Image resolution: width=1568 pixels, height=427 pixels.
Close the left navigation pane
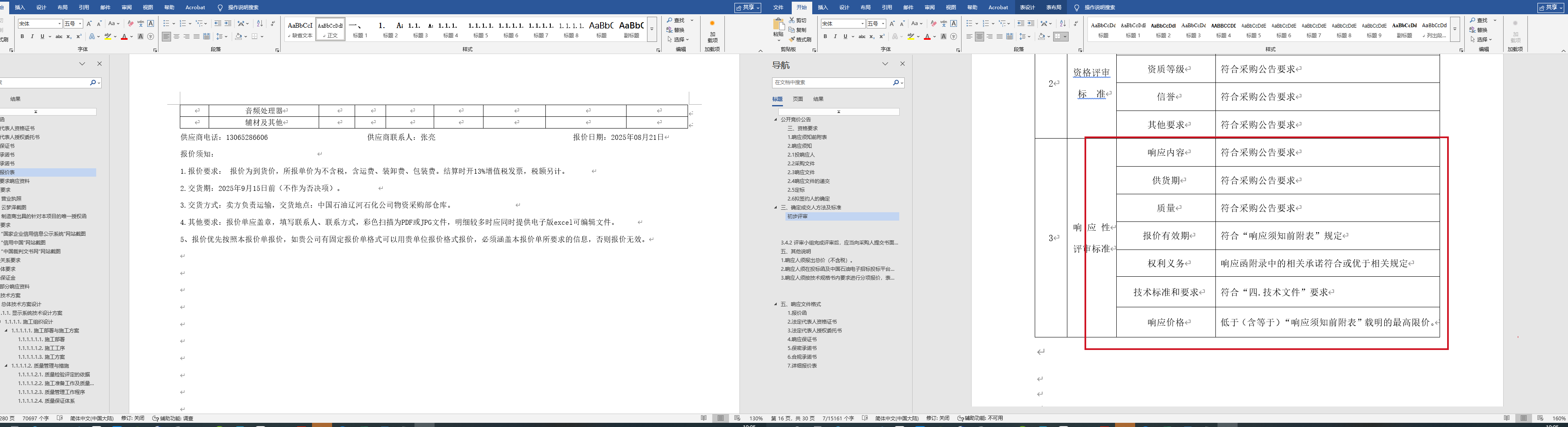tap(100, 64)
